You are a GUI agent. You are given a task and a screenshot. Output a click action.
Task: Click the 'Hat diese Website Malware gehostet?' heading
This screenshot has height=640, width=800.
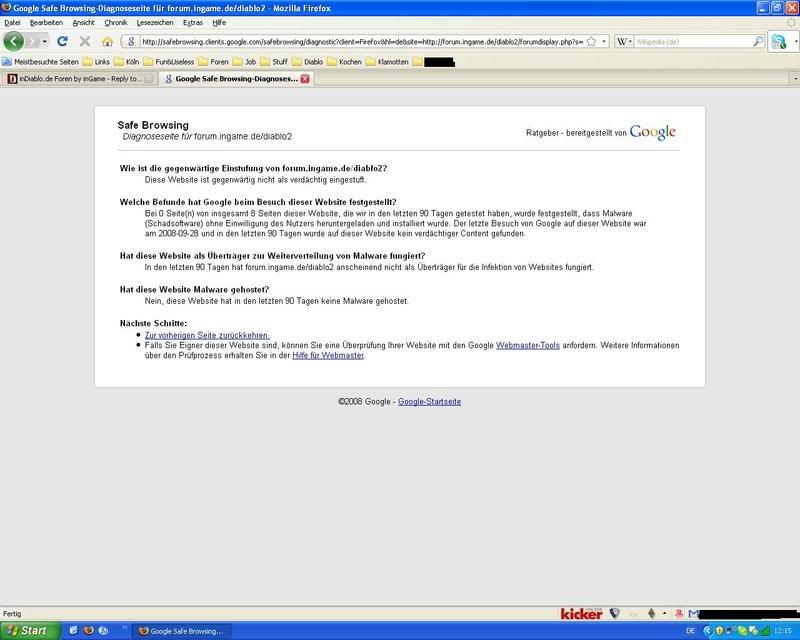[194, 289]
